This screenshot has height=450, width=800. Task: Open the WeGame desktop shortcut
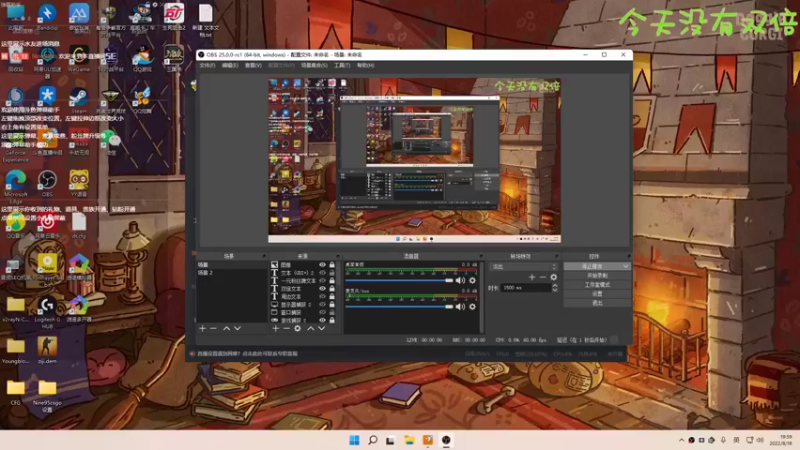tap(79, 59)
